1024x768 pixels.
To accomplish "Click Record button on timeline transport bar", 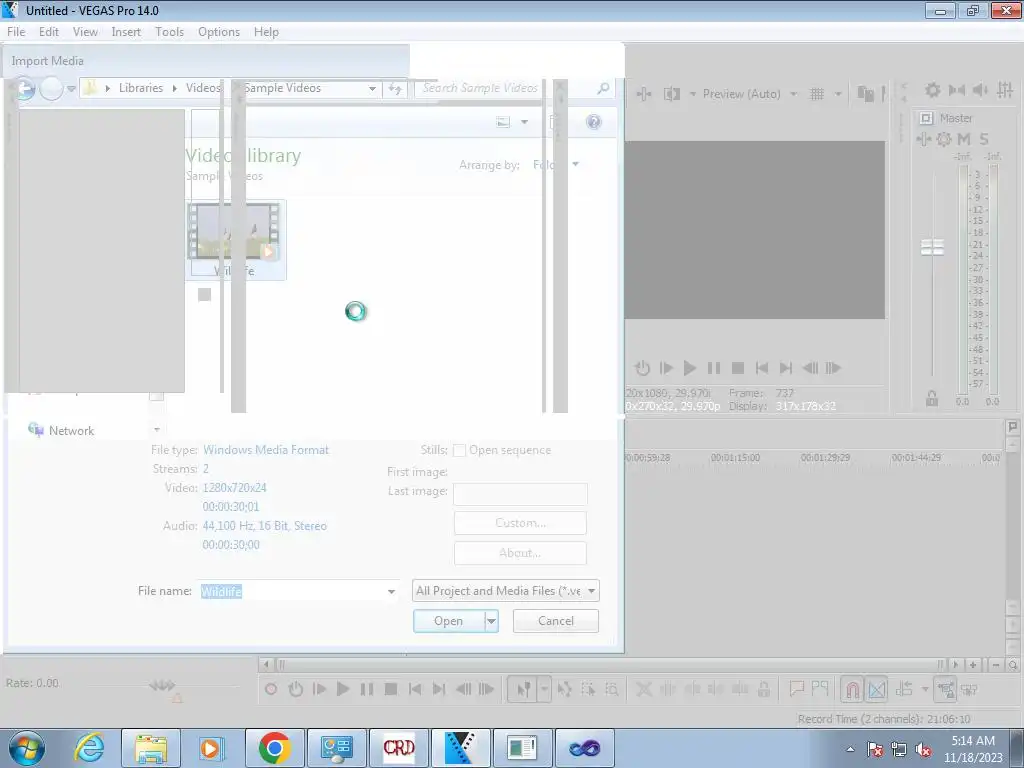I will (x=271, y=689).
